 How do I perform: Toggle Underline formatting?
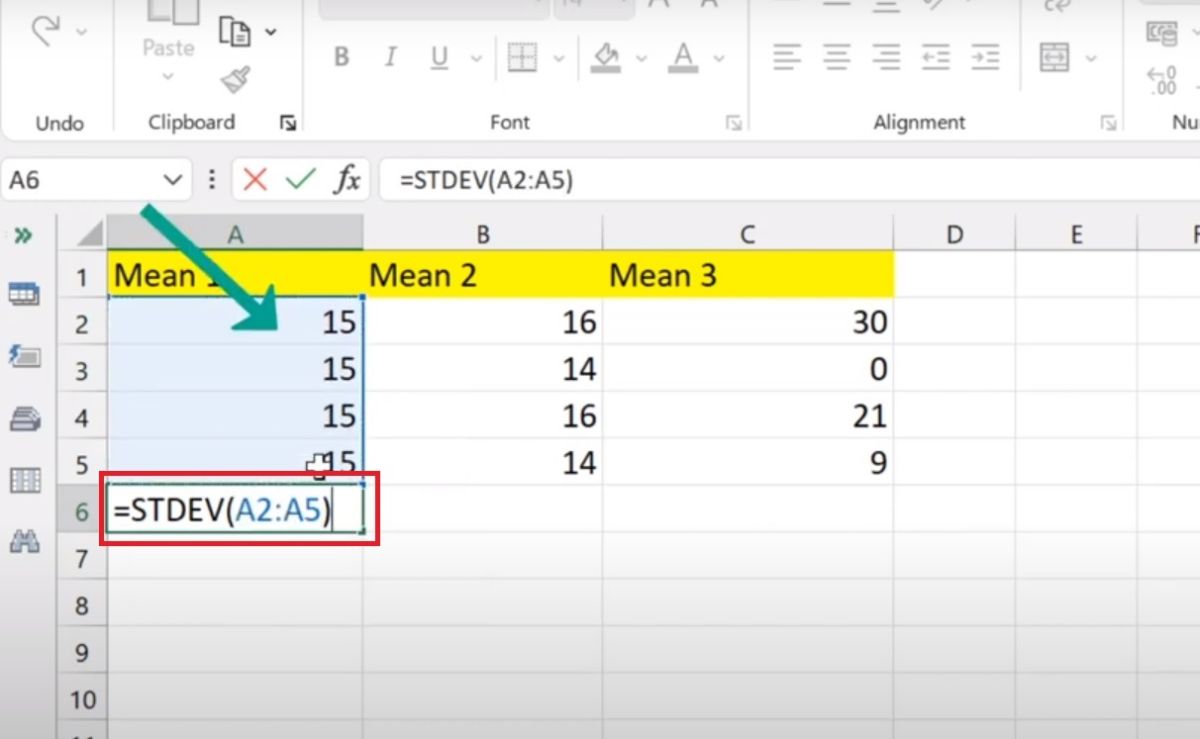coord(439,57)
